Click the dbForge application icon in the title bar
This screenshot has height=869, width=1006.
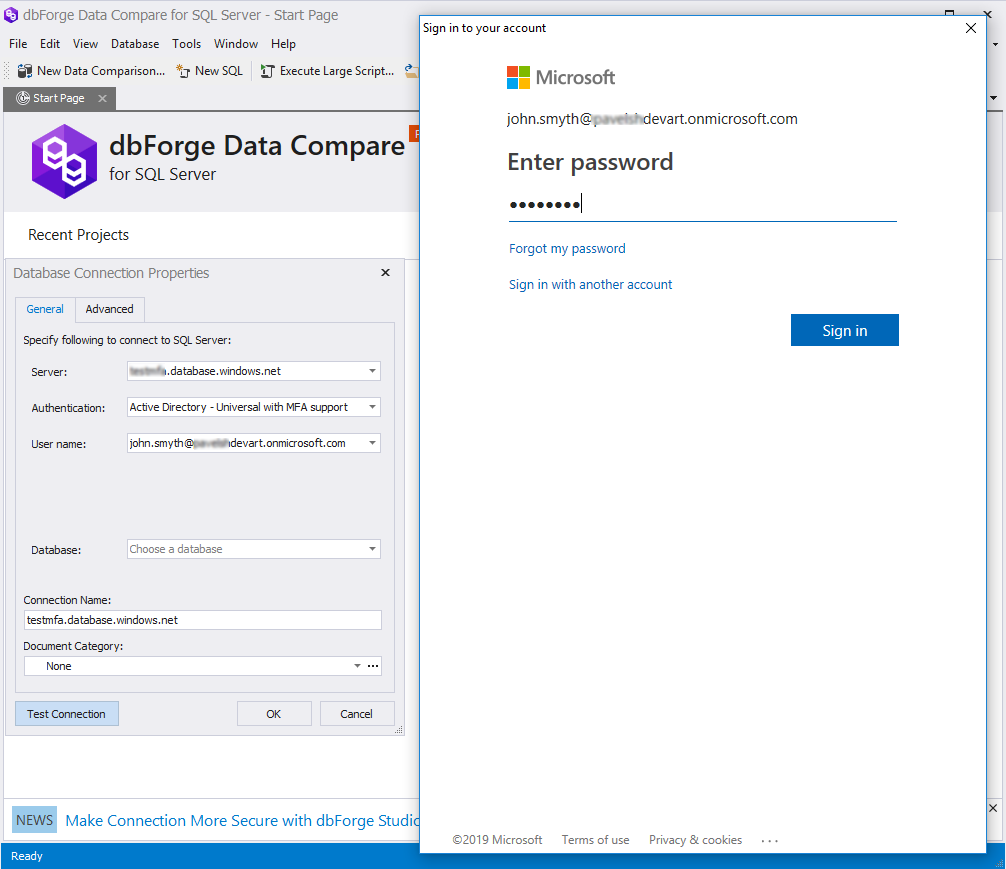[x=10, y=15]
